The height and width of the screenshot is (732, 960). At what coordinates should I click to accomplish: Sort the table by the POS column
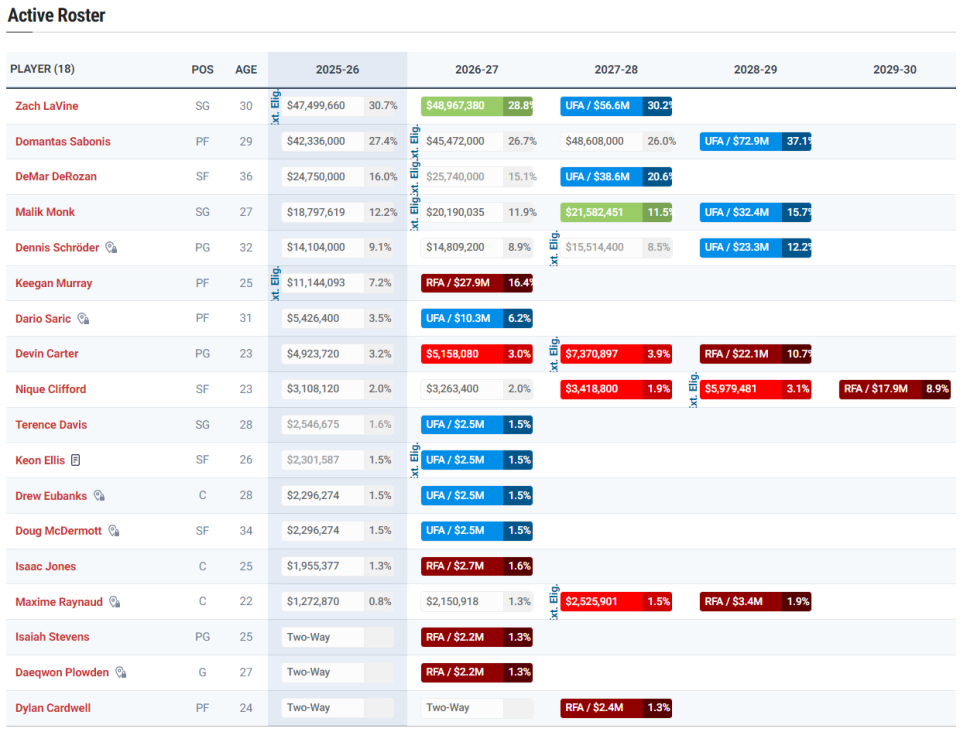202,70
